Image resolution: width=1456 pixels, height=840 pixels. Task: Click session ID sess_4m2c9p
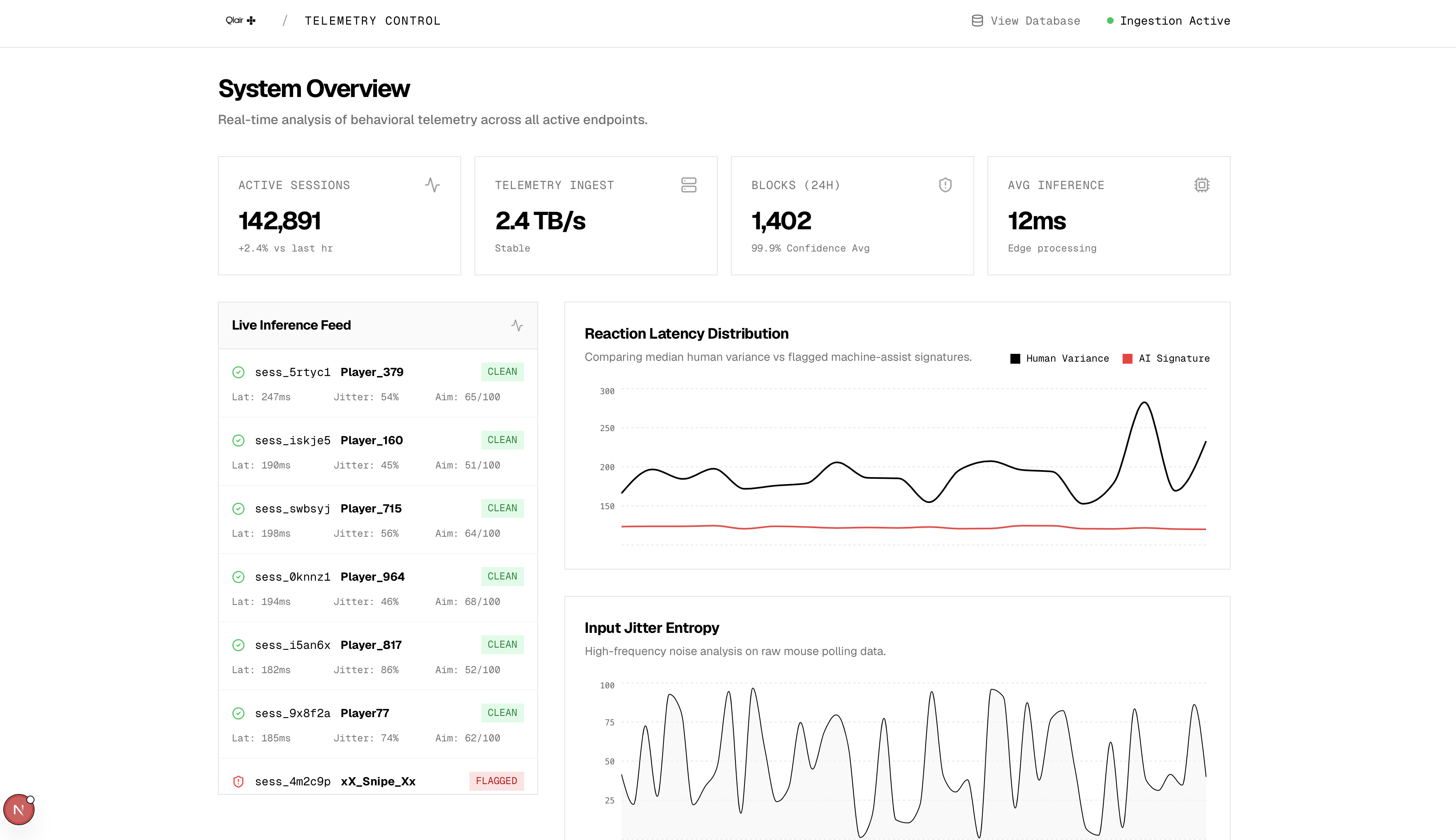click(x=293, y=782)
